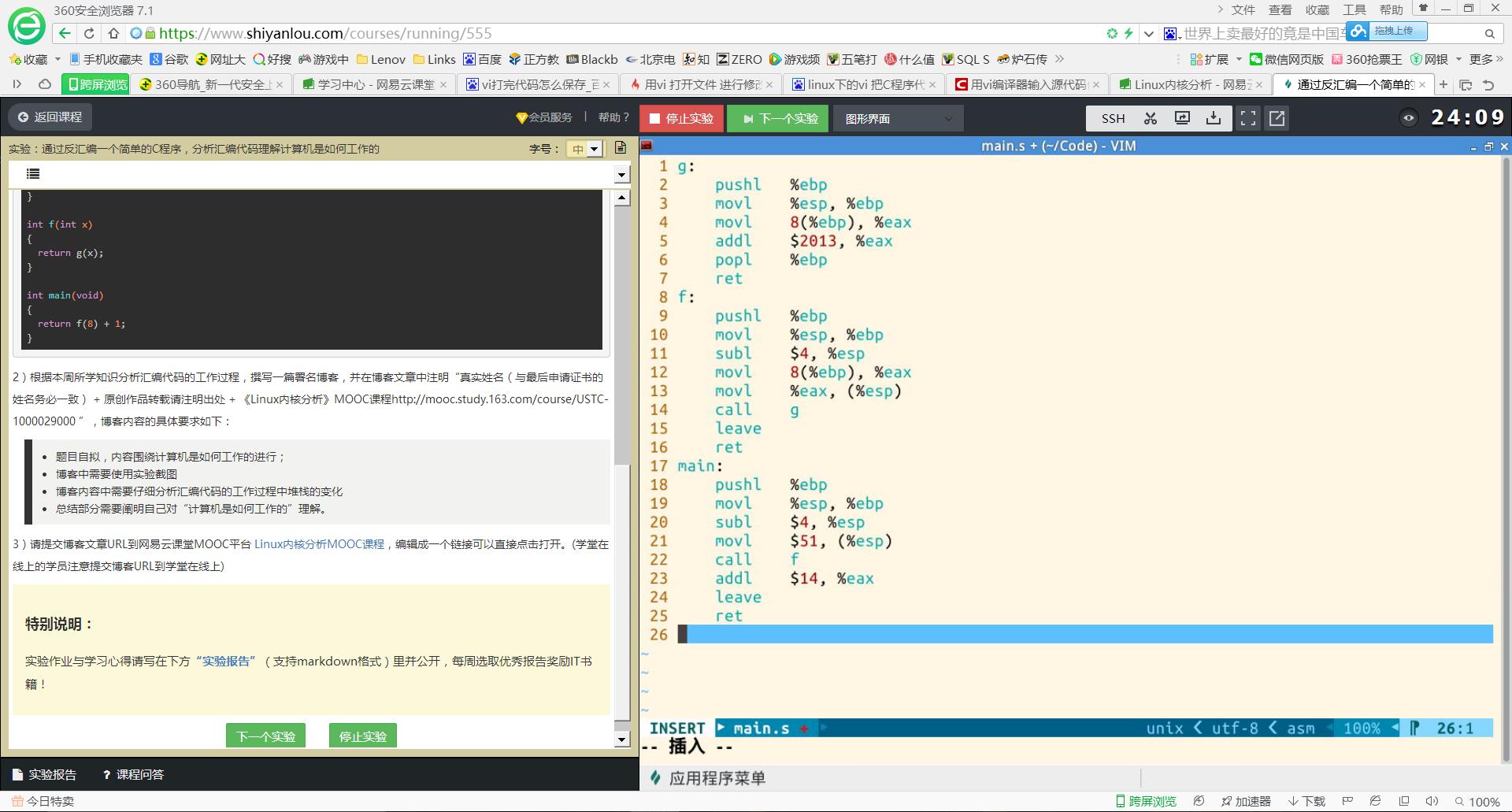The height and width of the screenshot is (812, 1512).
Task: Toggle the sidebar expand icon on tab bar
Action: [17, 84]
